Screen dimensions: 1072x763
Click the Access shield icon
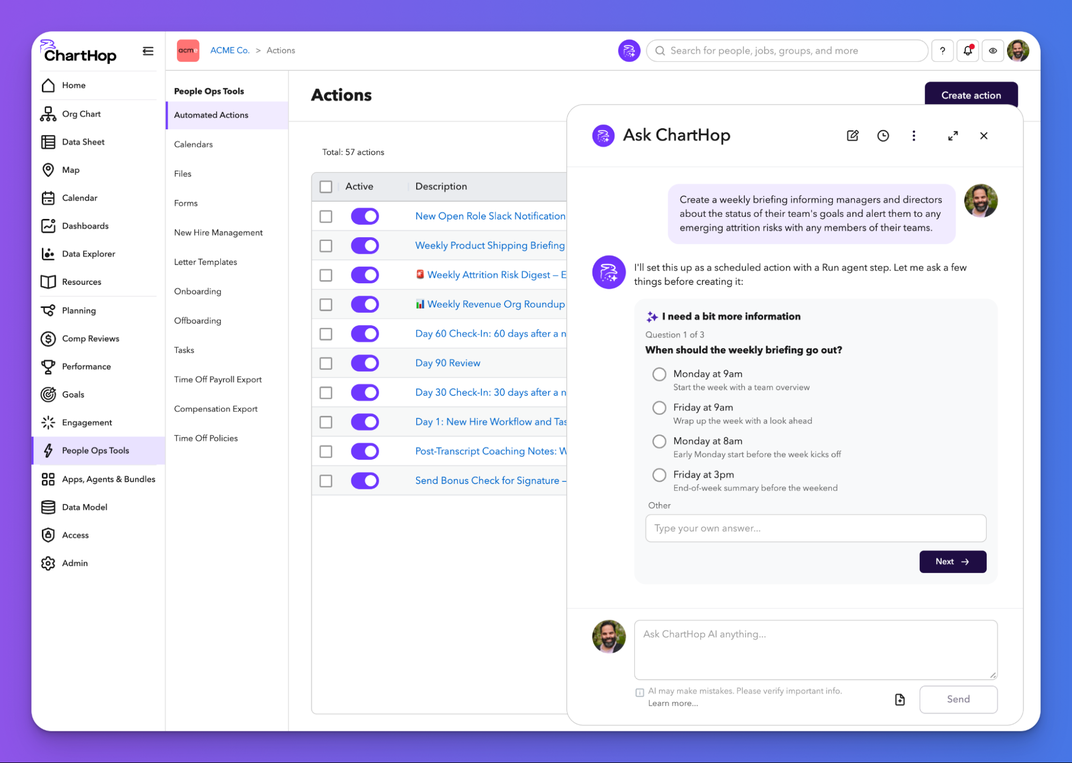tap(48, 536)
